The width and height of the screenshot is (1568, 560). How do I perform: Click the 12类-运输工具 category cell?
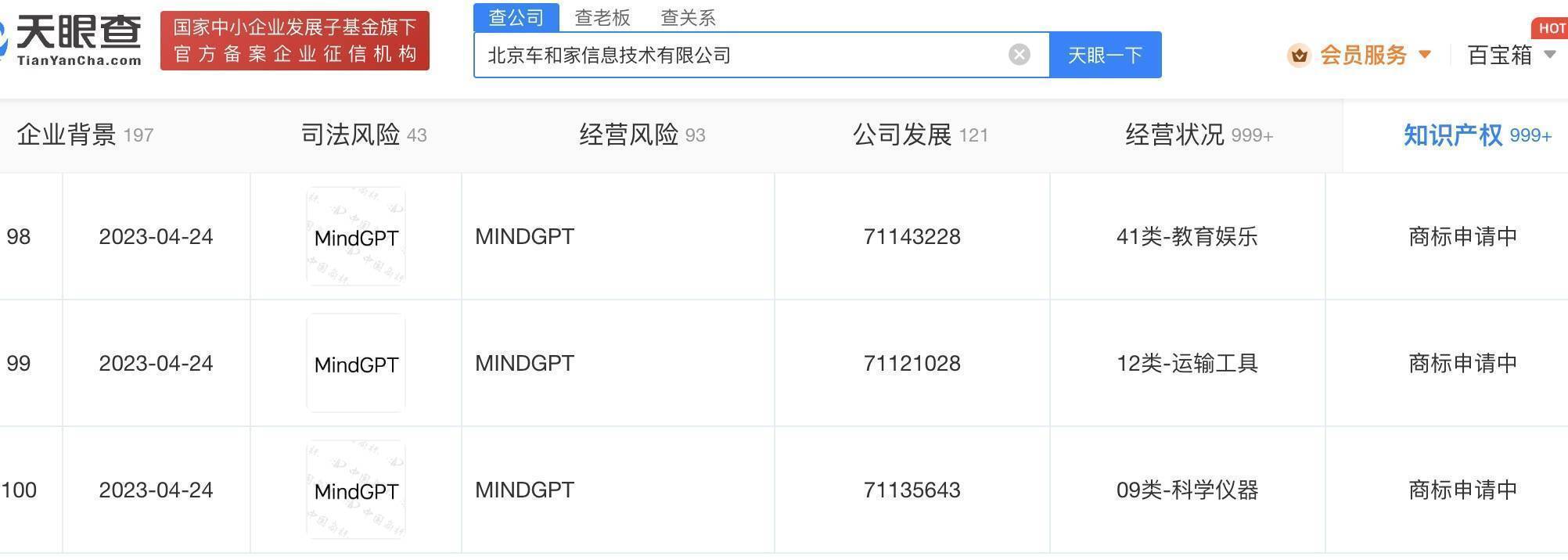1187,364
